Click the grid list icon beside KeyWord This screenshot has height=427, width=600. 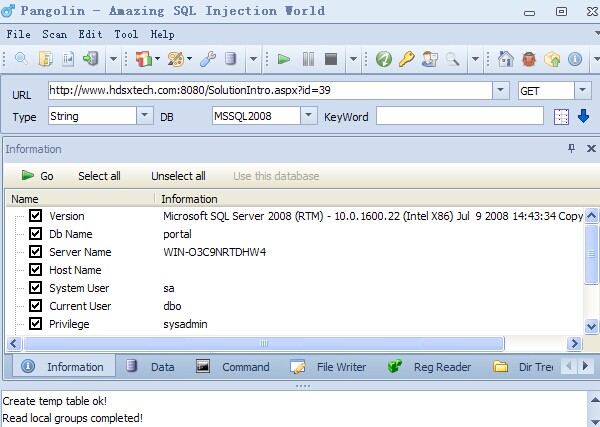click(x=561, y=117)
